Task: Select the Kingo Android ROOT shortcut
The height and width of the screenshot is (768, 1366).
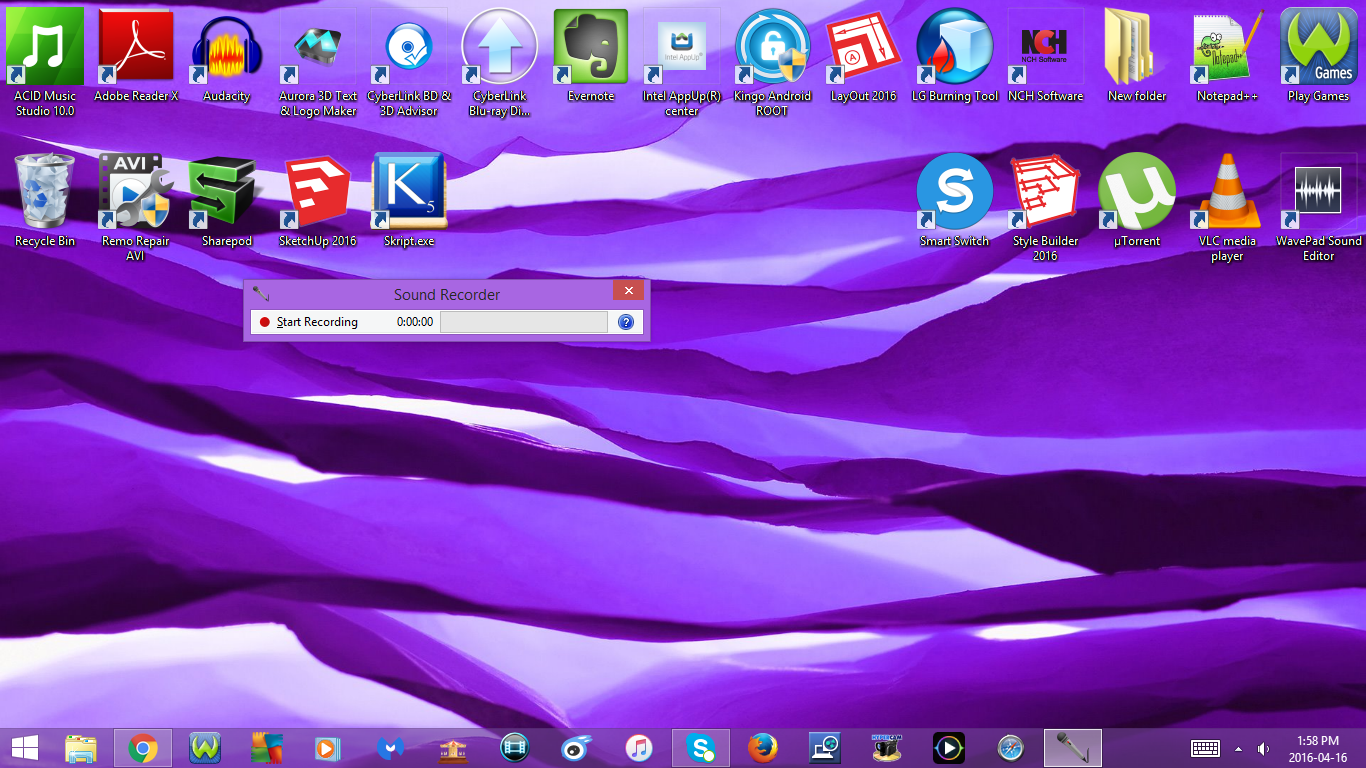Action: 773,62
